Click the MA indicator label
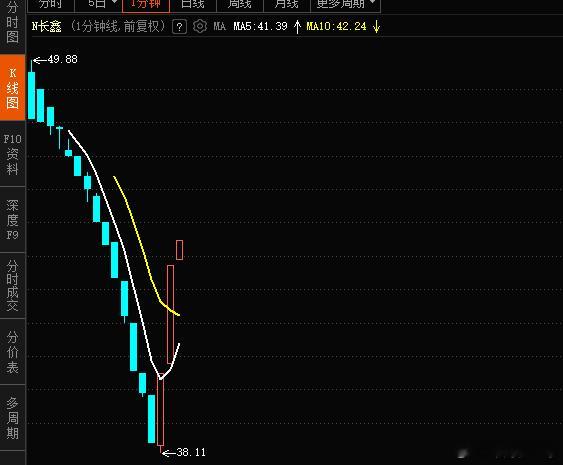This screenshot has height=465, width=563. coord(219,26)
